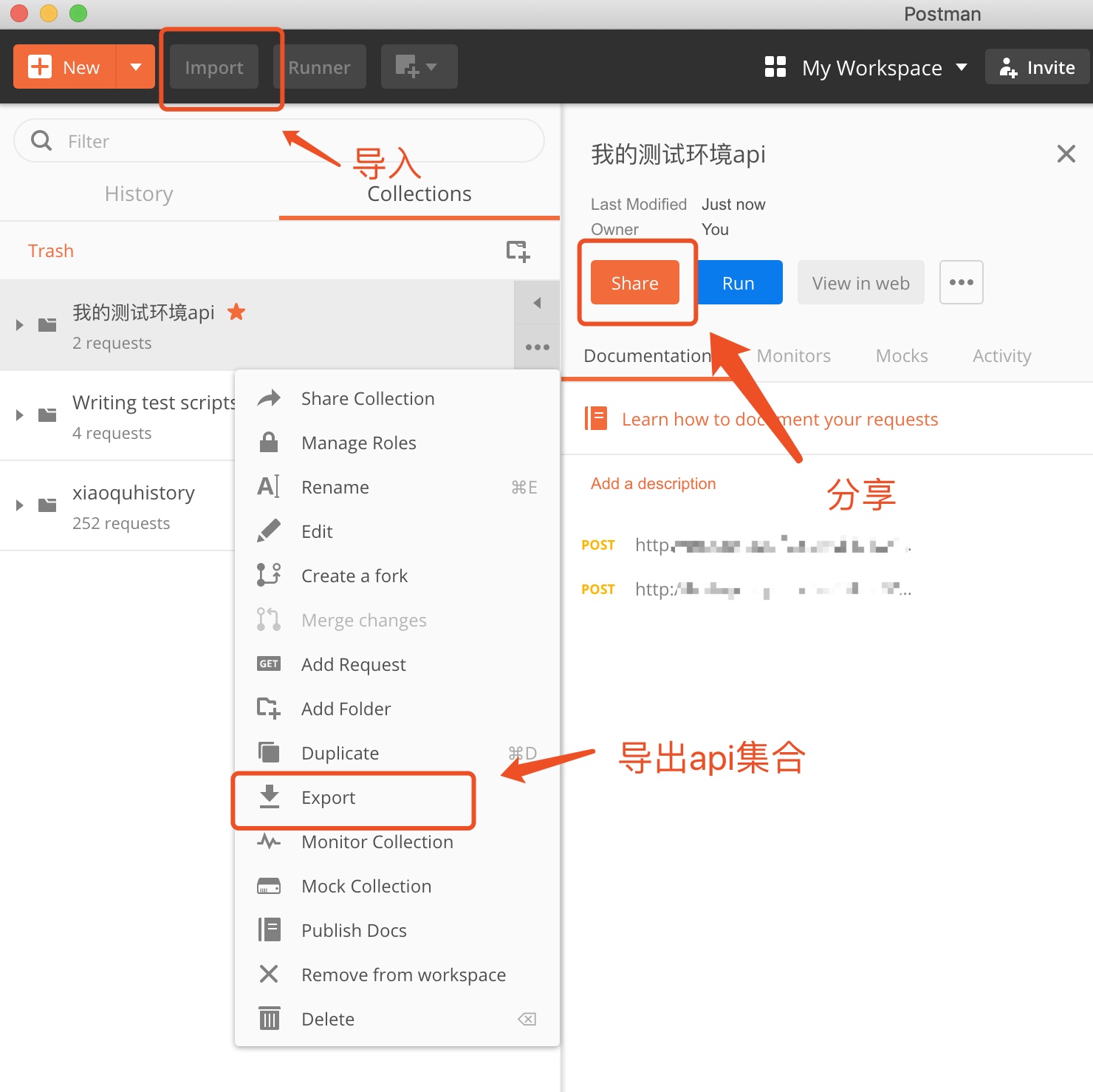Switch to the Mocks tab

coord(902,356)
